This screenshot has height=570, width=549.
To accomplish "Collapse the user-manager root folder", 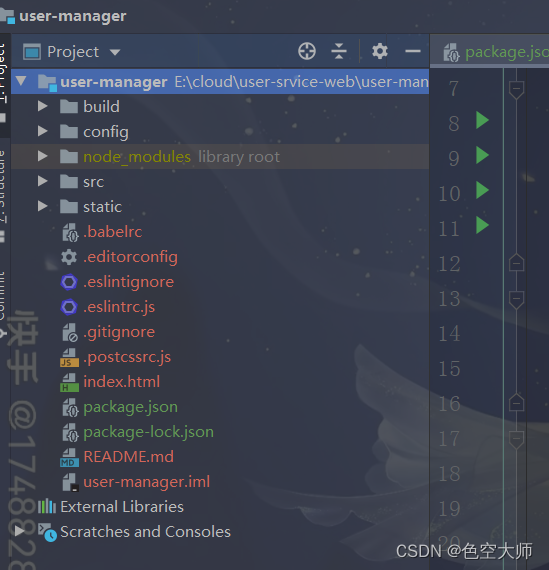I will coord(21,81).
